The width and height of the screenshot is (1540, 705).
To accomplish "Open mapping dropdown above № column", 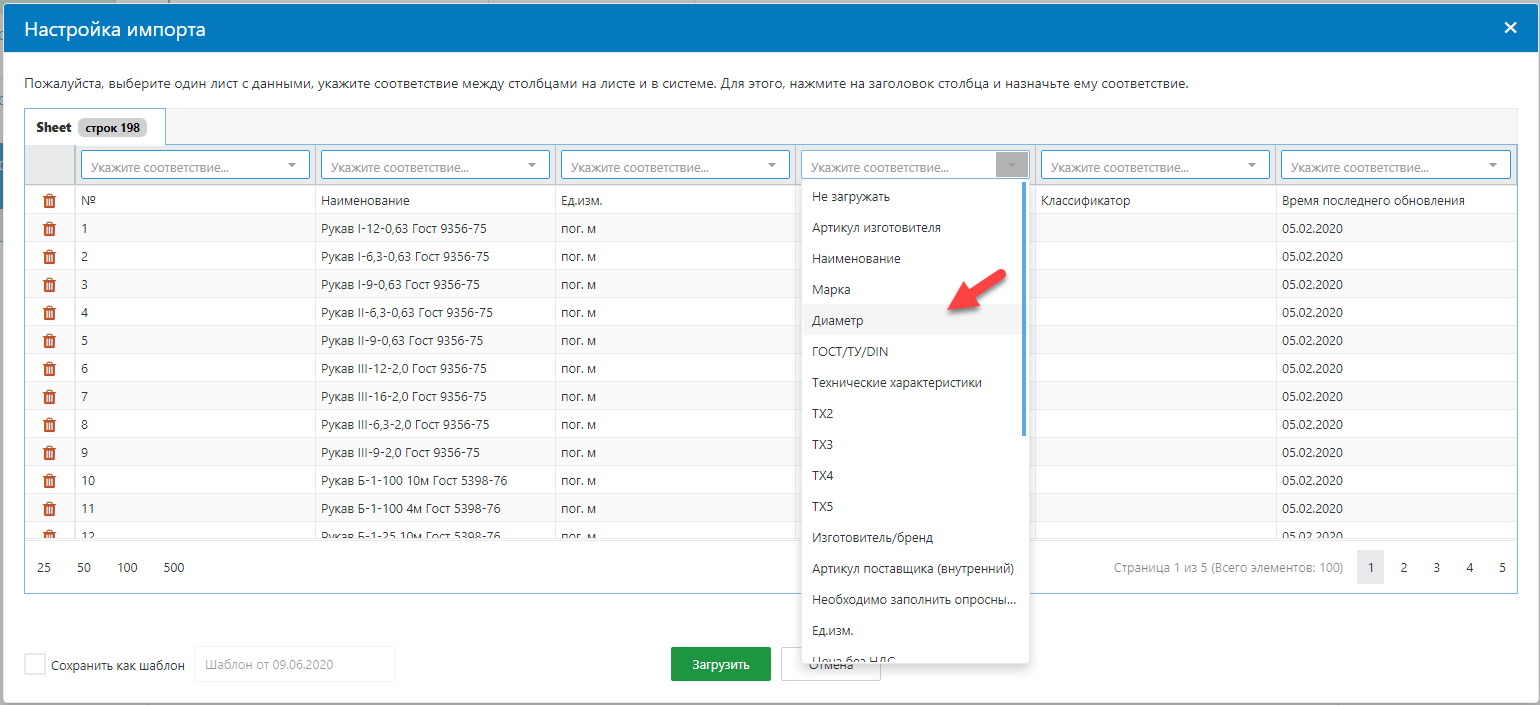I will pyautogui.click(x=195, y=165).
